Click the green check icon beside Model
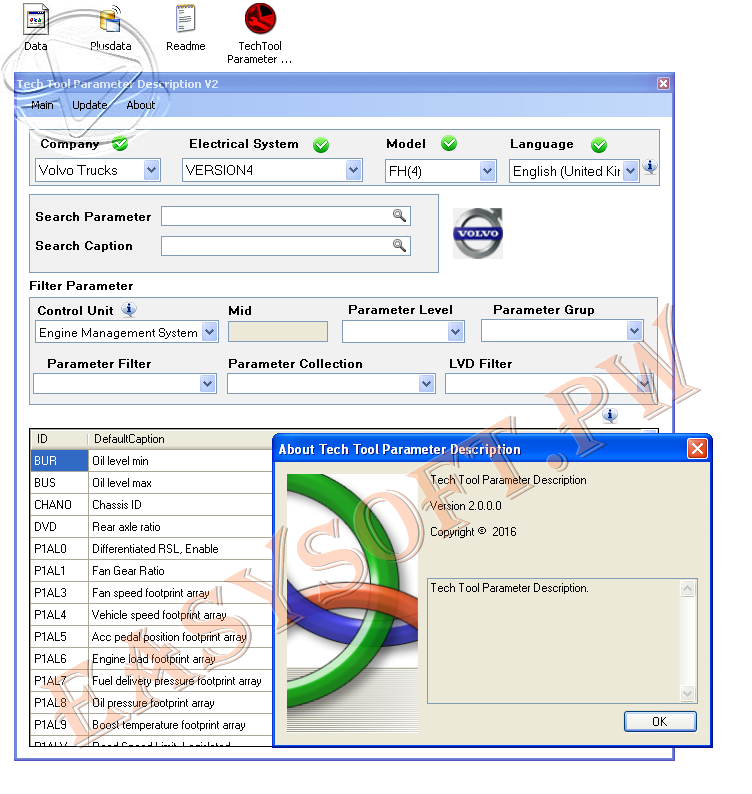The width and height of the screenshot is (752, 794). (449, 144)
